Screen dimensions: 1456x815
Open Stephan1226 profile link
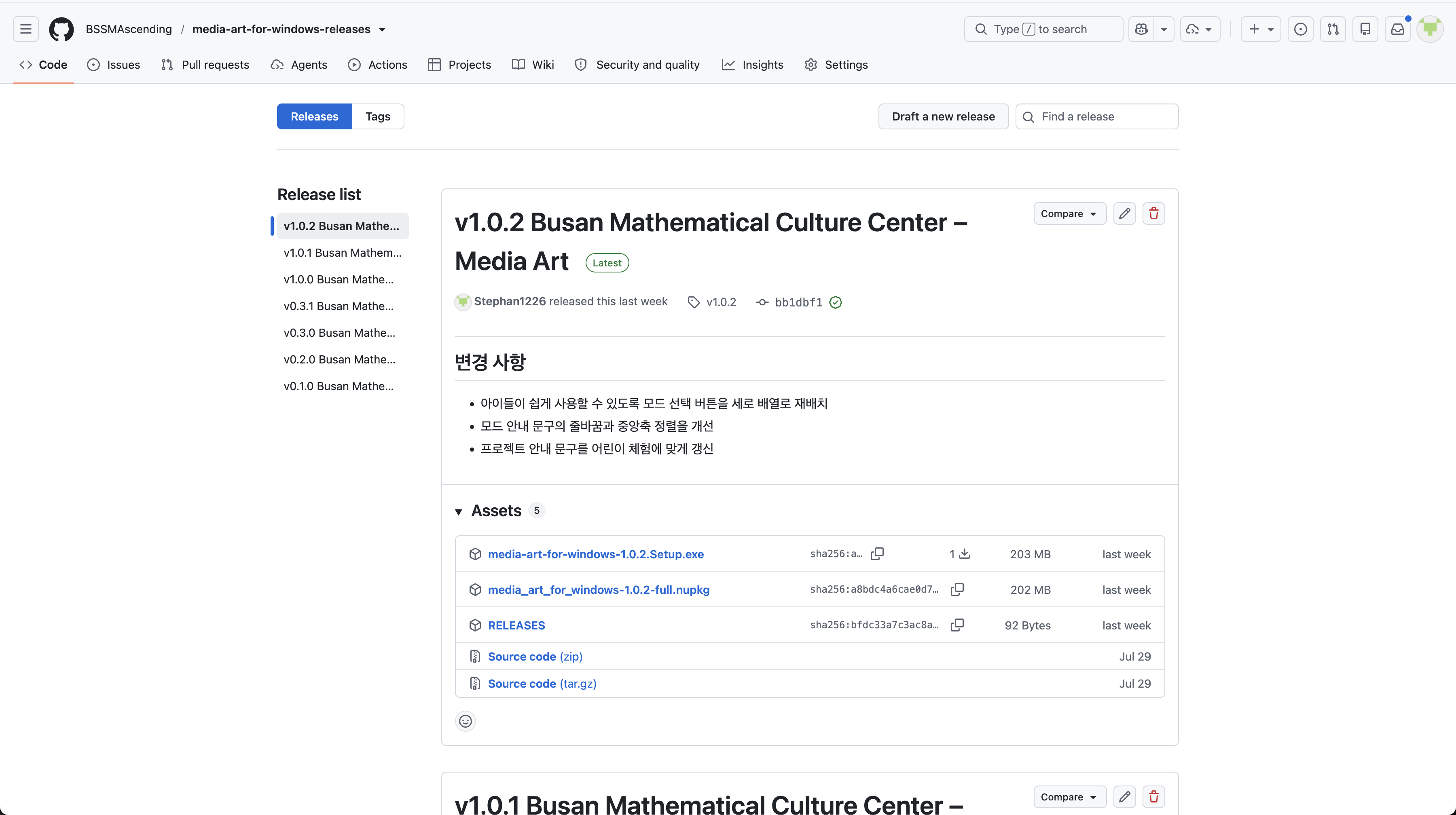[509, 302]
